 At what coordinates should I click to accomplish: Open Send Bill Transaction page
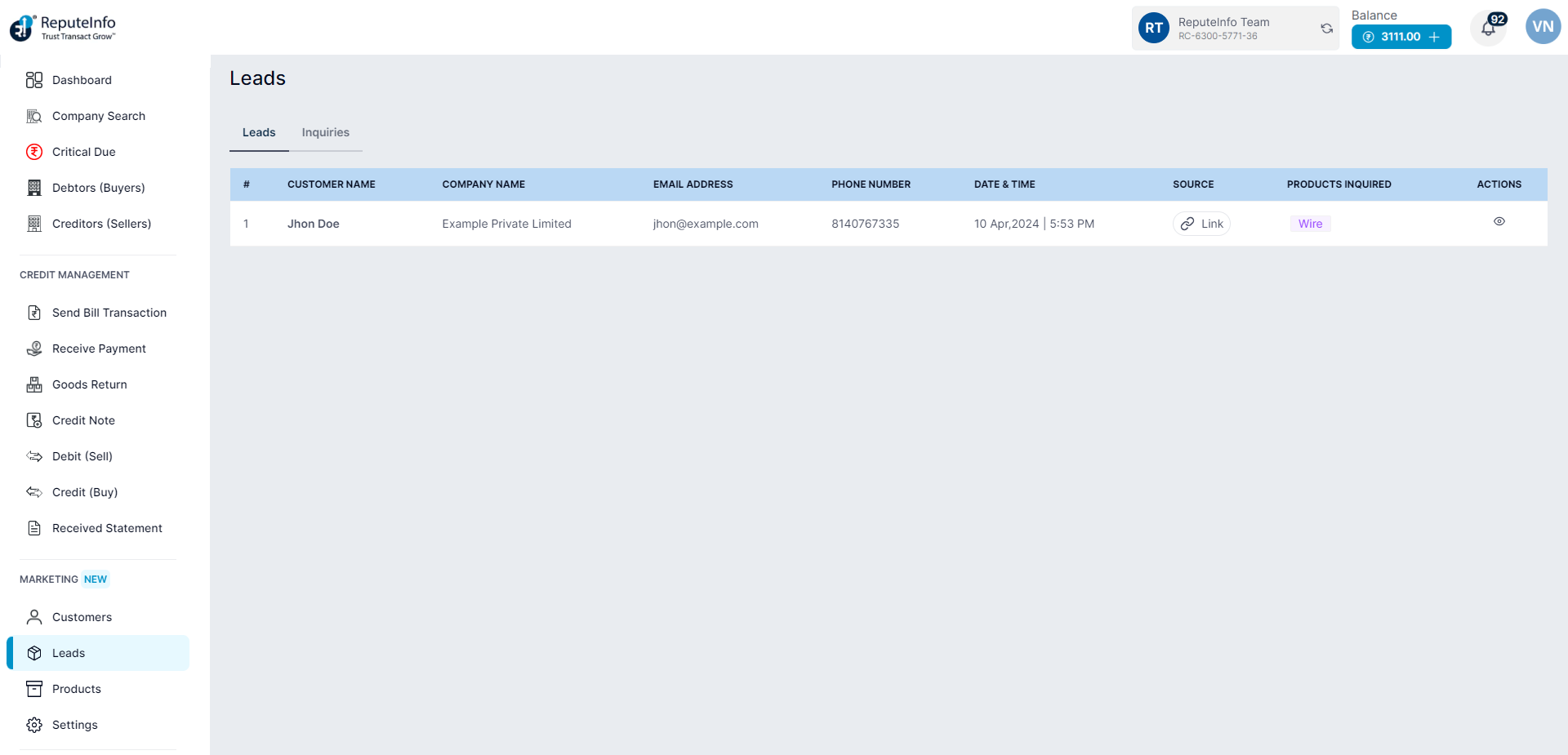click(x=109, y=313)
